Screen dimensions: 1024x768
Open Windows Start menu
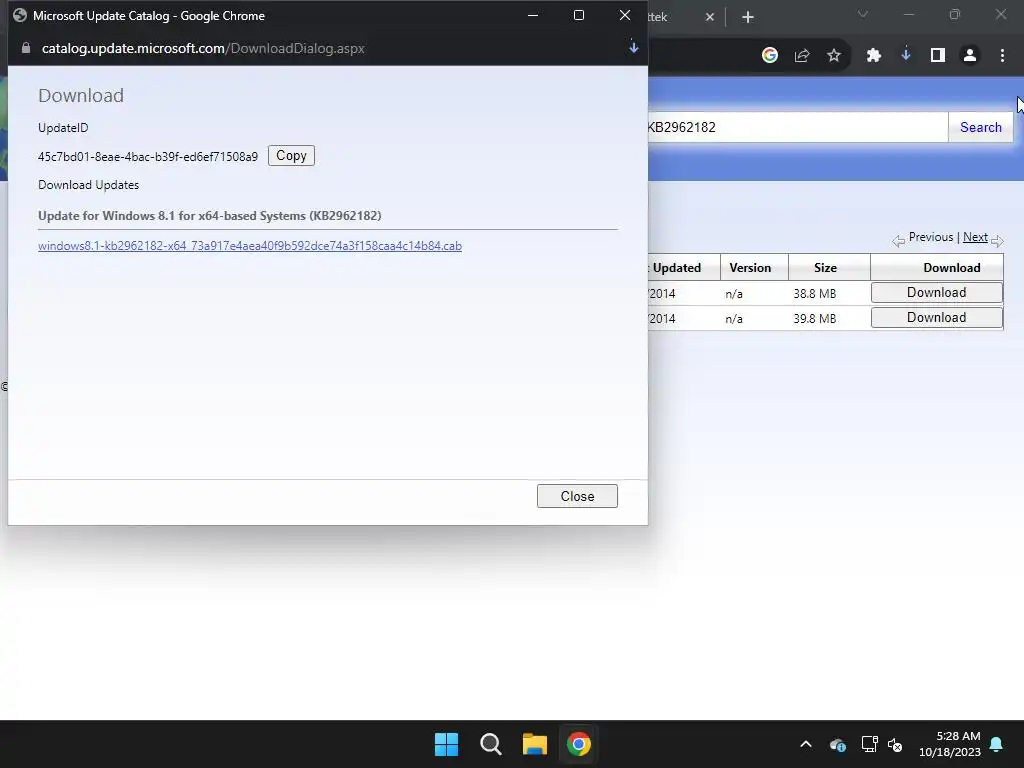pos(447,744)
